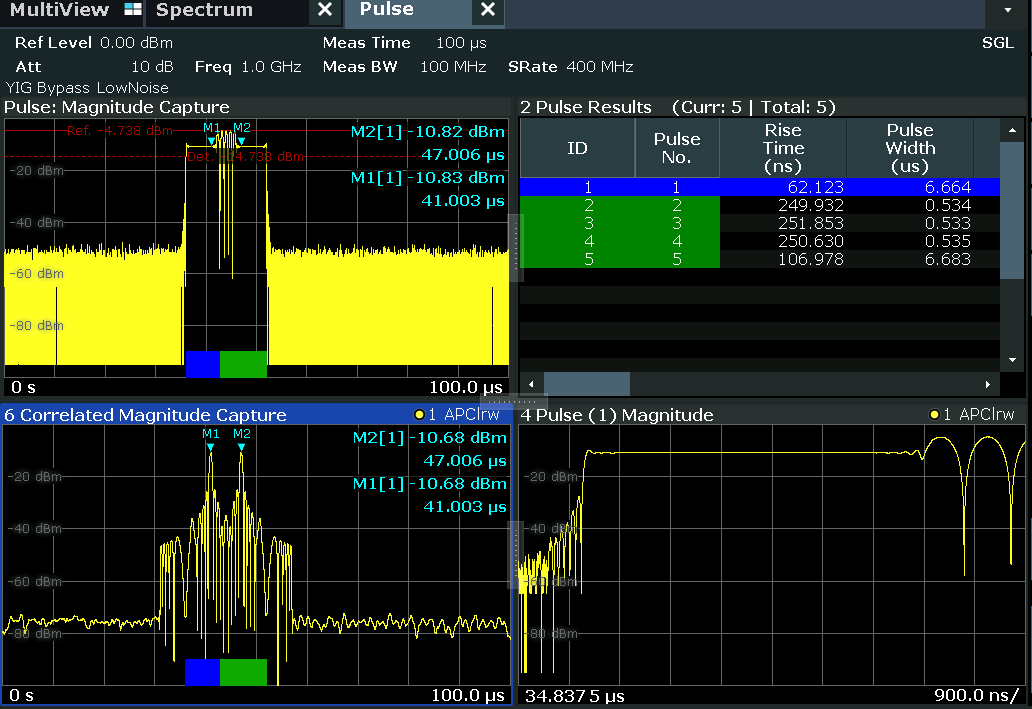Open the channel tab overflow dropdown arrow

pyautogui.click(x=1006, y=10)
